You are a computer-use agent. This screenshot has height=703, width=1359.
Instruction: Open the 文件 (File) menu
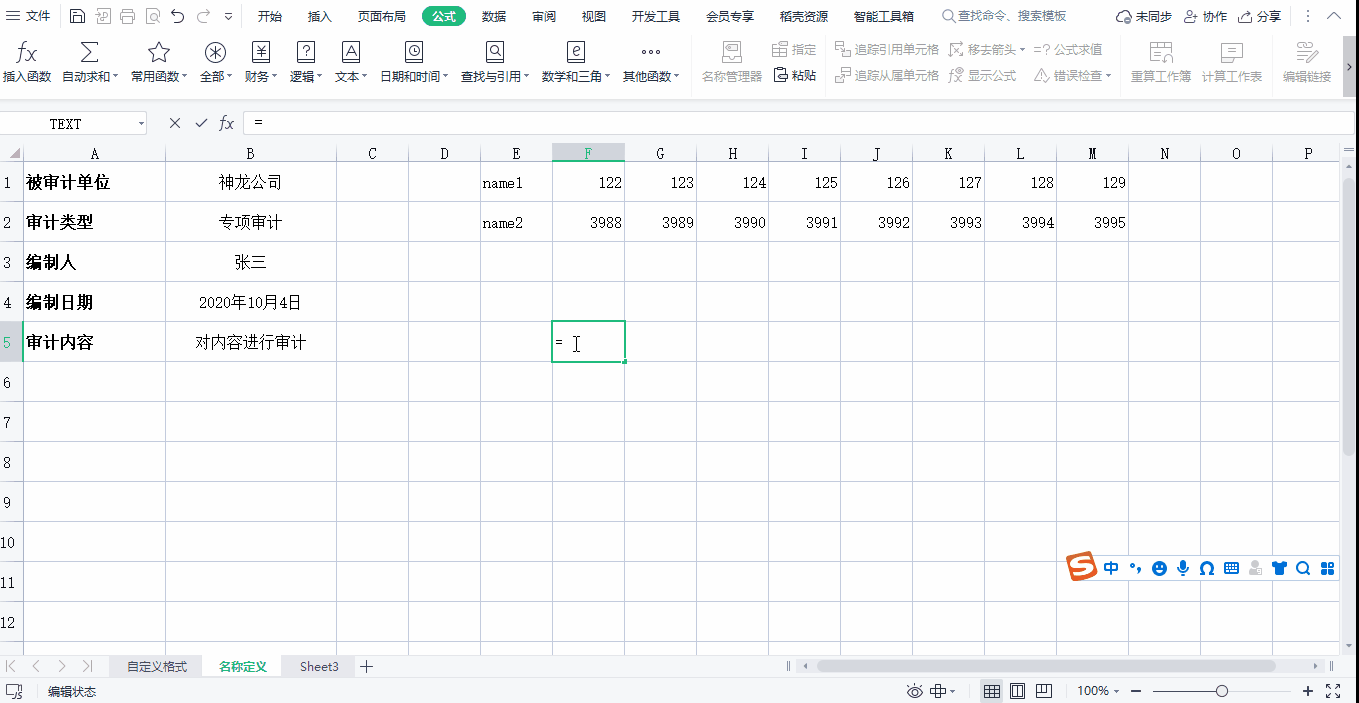[29, 16]
